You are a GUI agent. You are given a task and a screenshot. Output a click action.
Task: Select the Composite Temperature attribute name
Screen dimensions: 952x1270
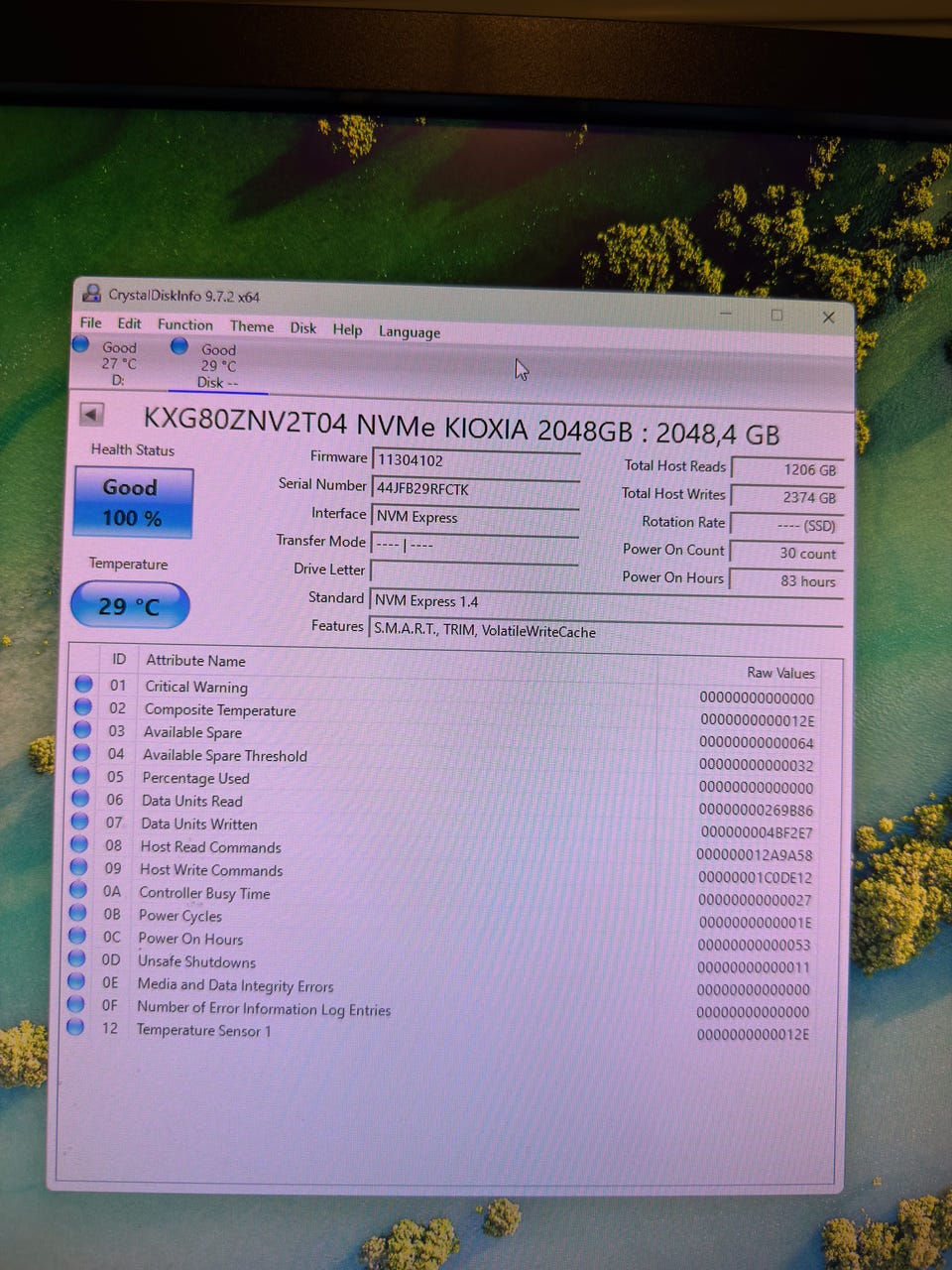[220, 710]
